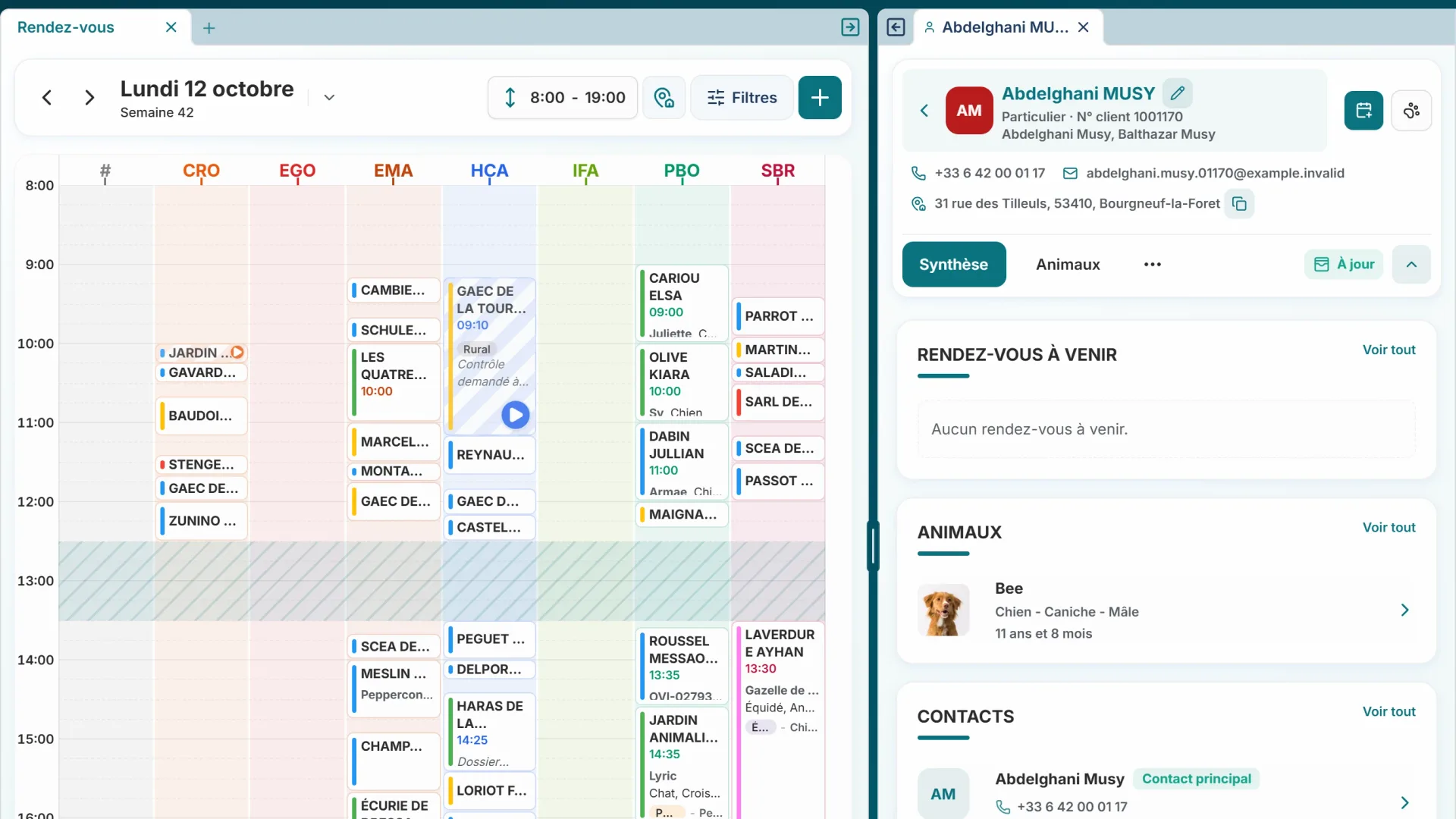Open Bee's photo thumbnail
This screenshot has height=819, width=1456.
[x=943, y=610]
